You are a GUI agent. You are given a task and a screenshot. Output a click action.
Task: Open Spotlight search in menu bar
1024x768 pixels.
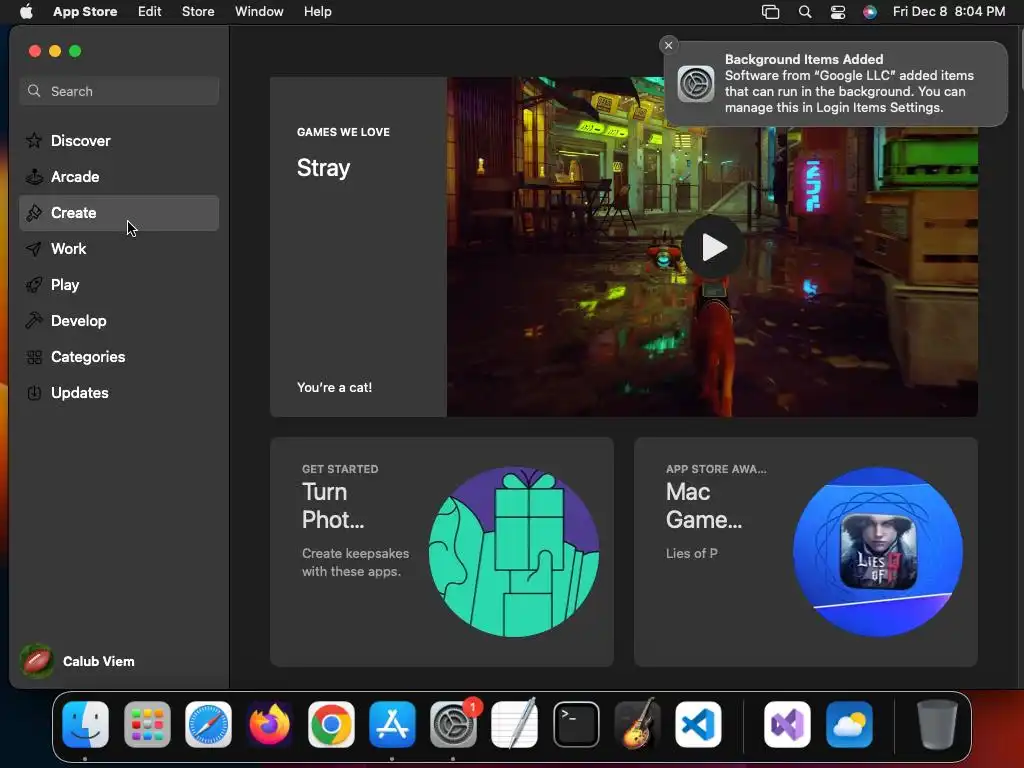pos(805,12)
